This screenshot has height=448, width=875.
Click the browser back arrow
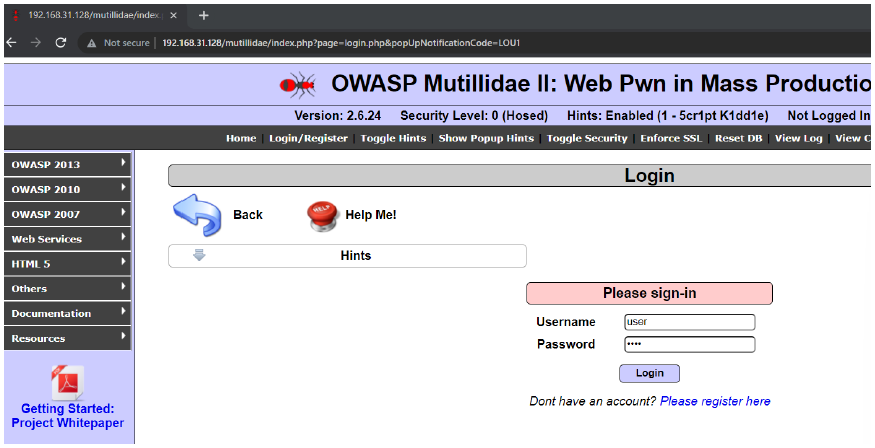(11, 42)
